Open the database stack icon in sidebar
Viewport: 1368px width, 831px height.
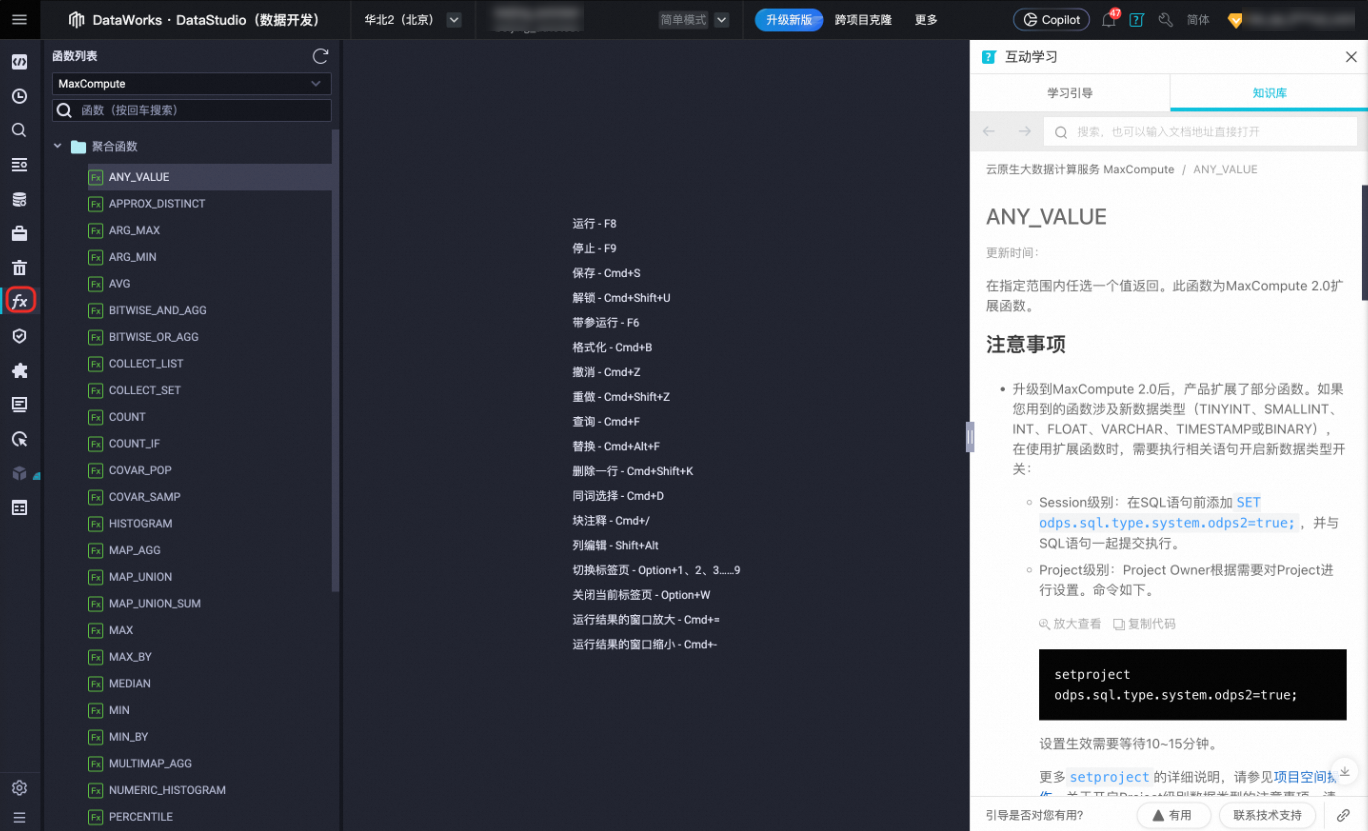point(19,199)
